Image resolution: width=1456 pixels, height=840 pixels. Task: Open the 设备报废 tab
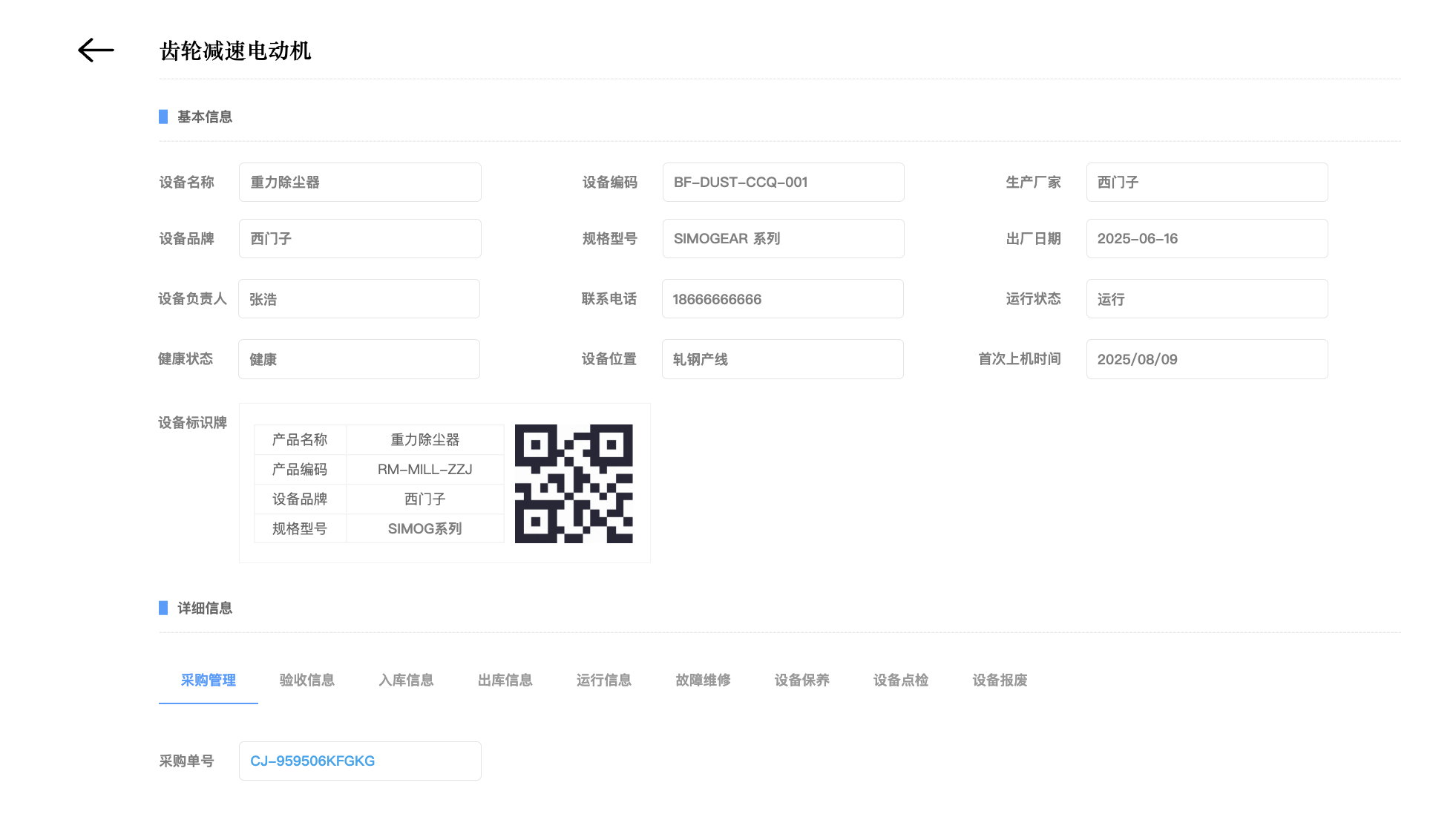pyautogui.click(x=1000, y=680)
